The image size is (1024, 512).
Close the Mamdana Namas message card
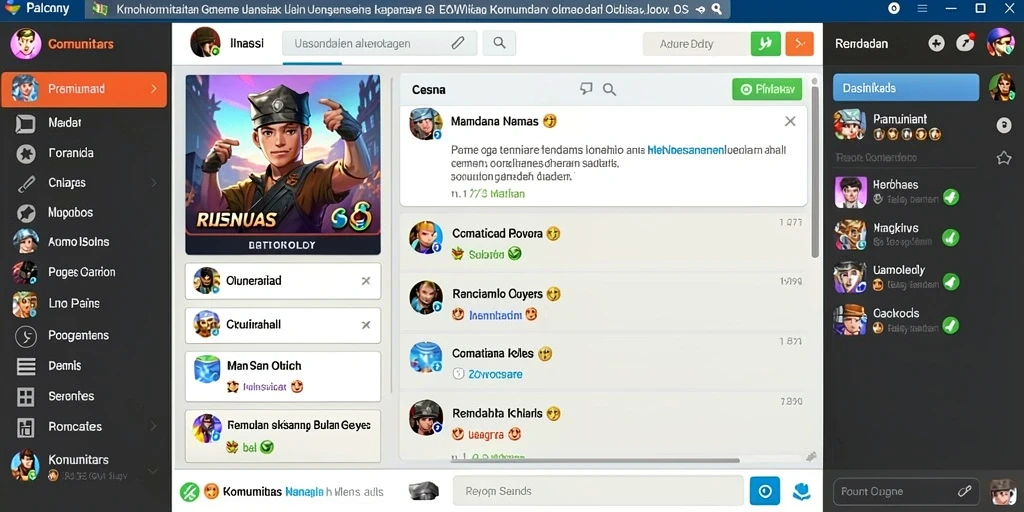pos(790,121)
